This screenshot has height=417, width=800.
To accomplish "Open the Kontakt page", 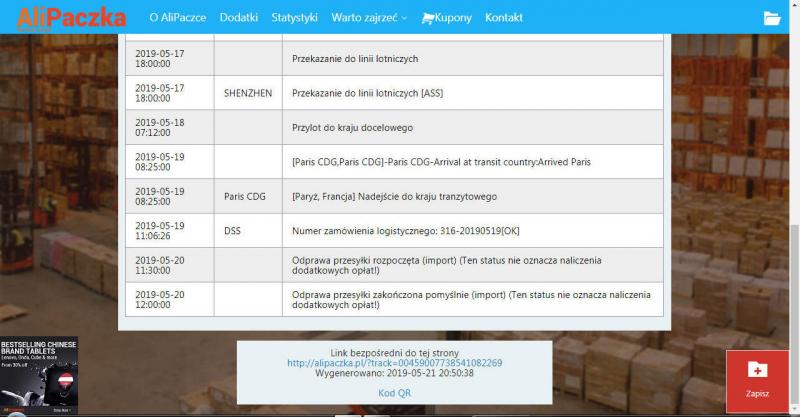I will coord(504,18).
